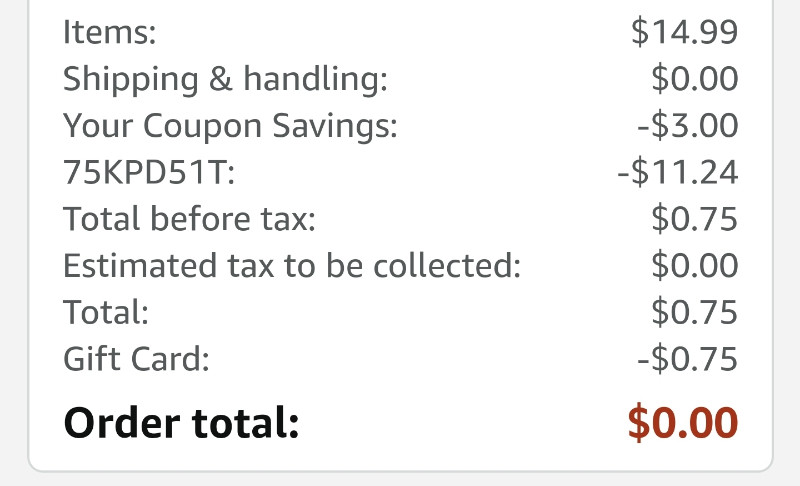Select the $0.00 shipping amount
Viewport: 800px width, 486px height.
(x=694, y=79)
